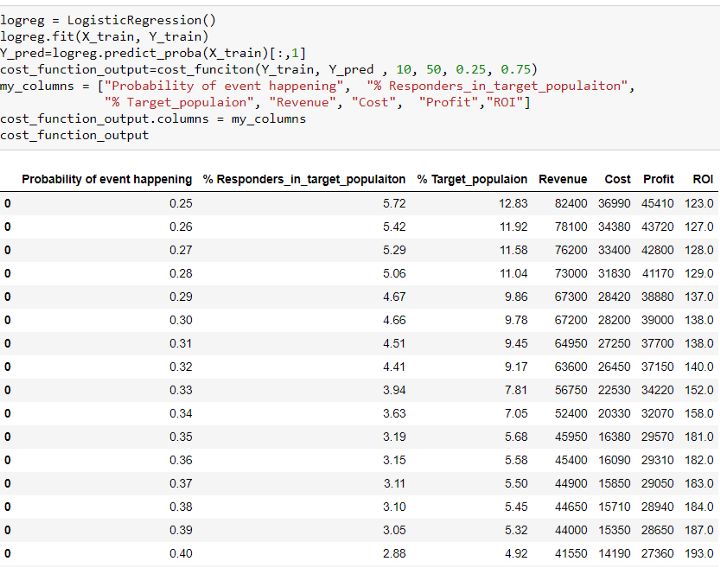Click the ROI column header

tap(703, 179)
